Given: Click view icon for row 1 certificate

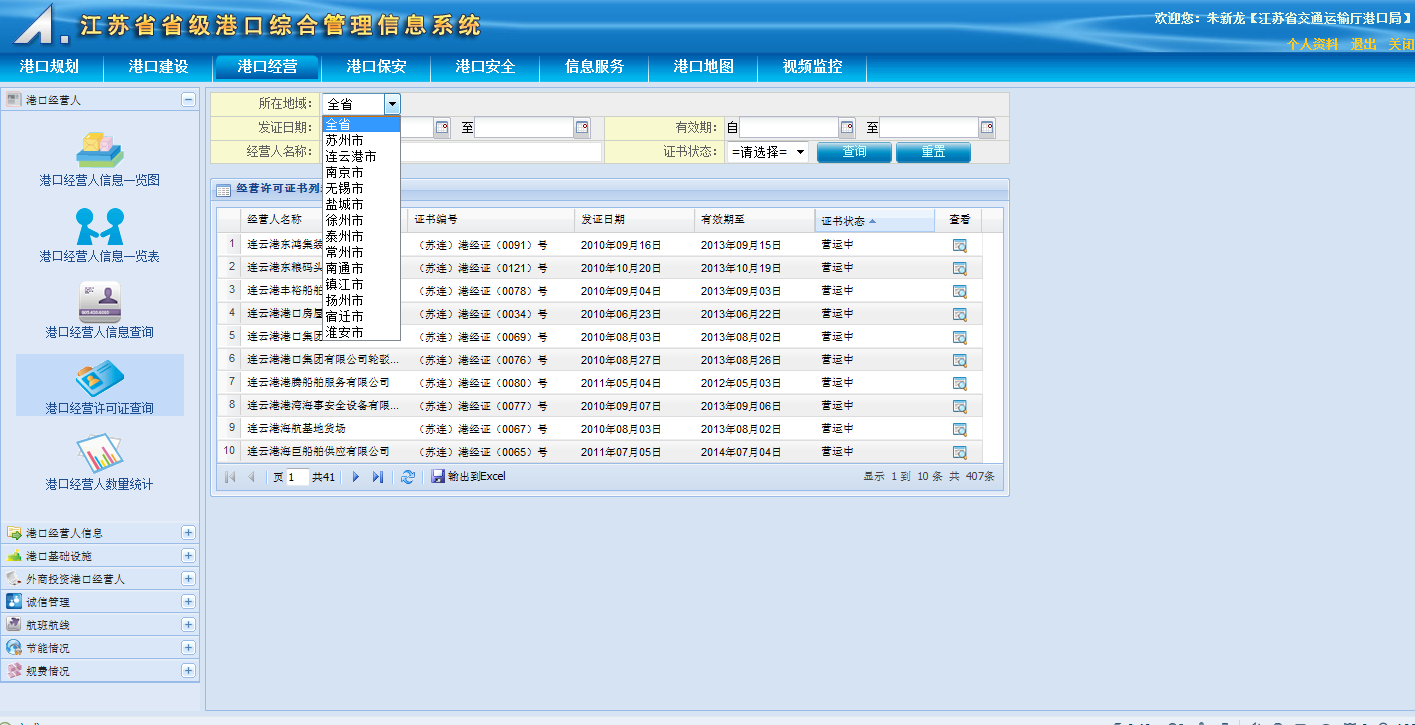Looking at the screenshot, I should point(959,245).
